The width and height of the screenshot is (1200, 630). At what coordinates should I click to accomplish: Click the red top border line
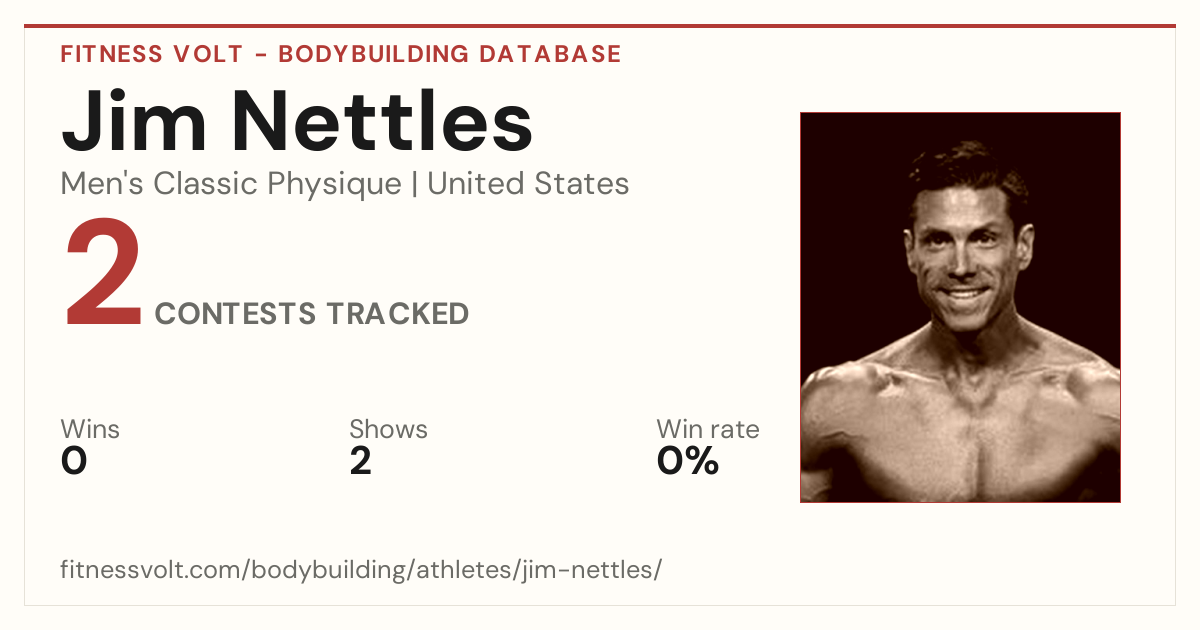pos(600,26)
